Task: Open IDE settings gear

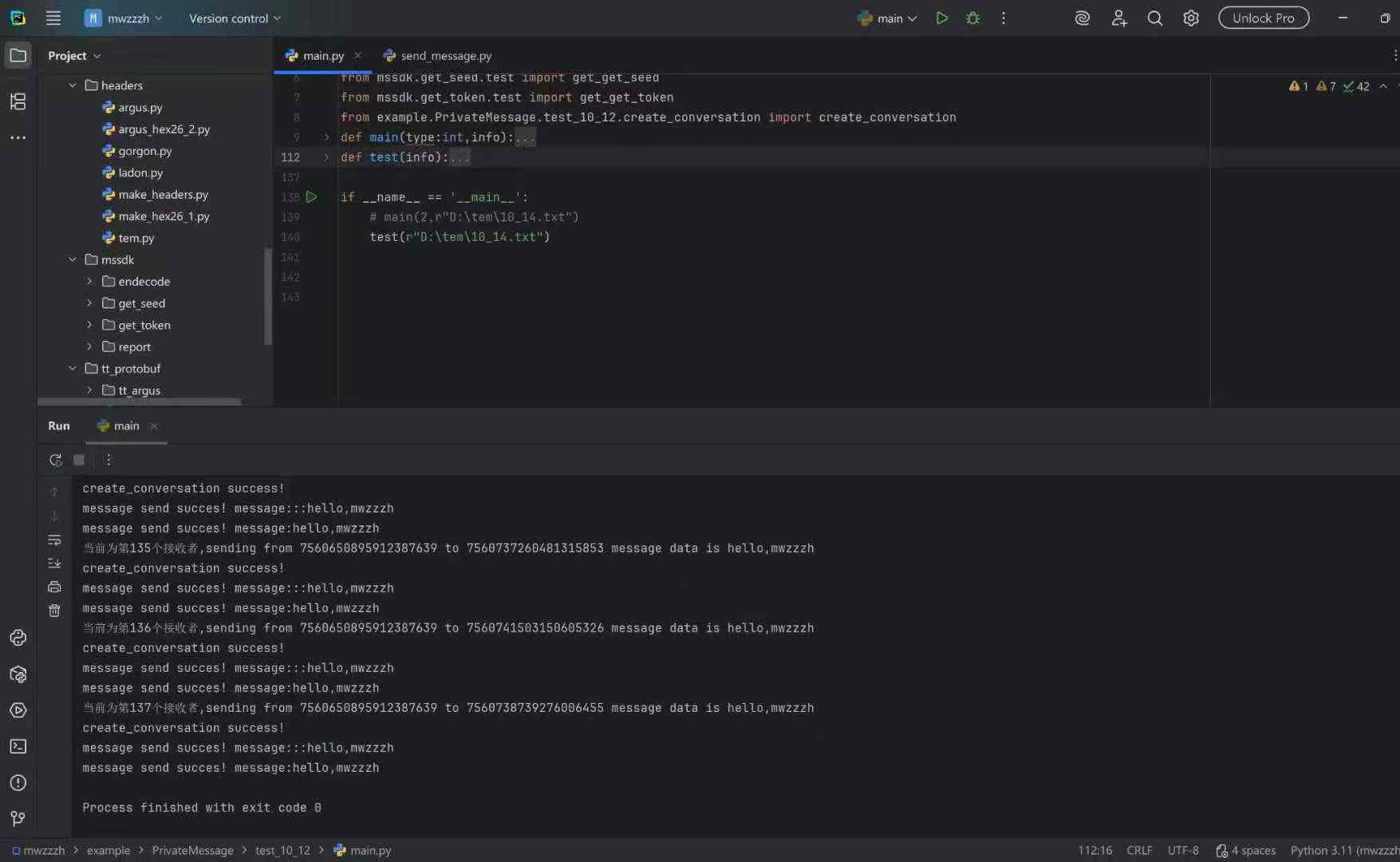Action: 1191,18
